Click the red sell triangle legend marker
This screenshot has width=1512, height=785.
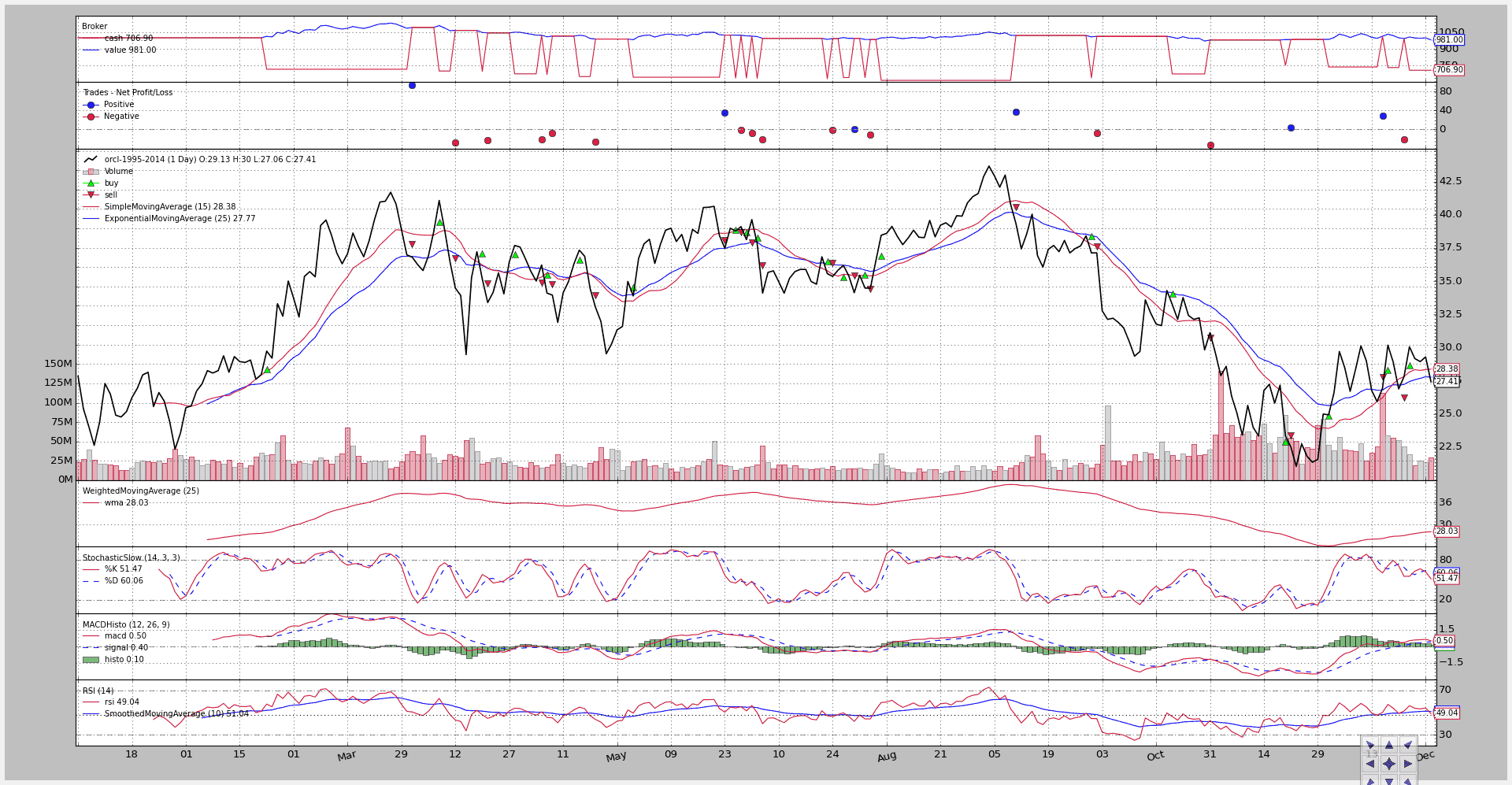coord(91,195)
